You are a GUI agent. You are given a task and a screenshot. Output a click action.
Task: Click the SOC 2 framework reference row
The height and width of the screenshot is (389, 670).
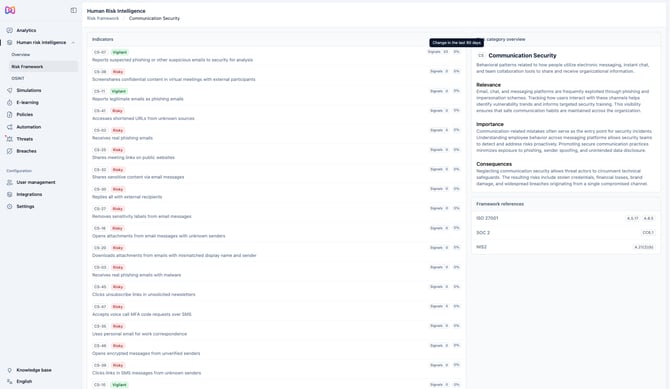[x=566, y=233]
